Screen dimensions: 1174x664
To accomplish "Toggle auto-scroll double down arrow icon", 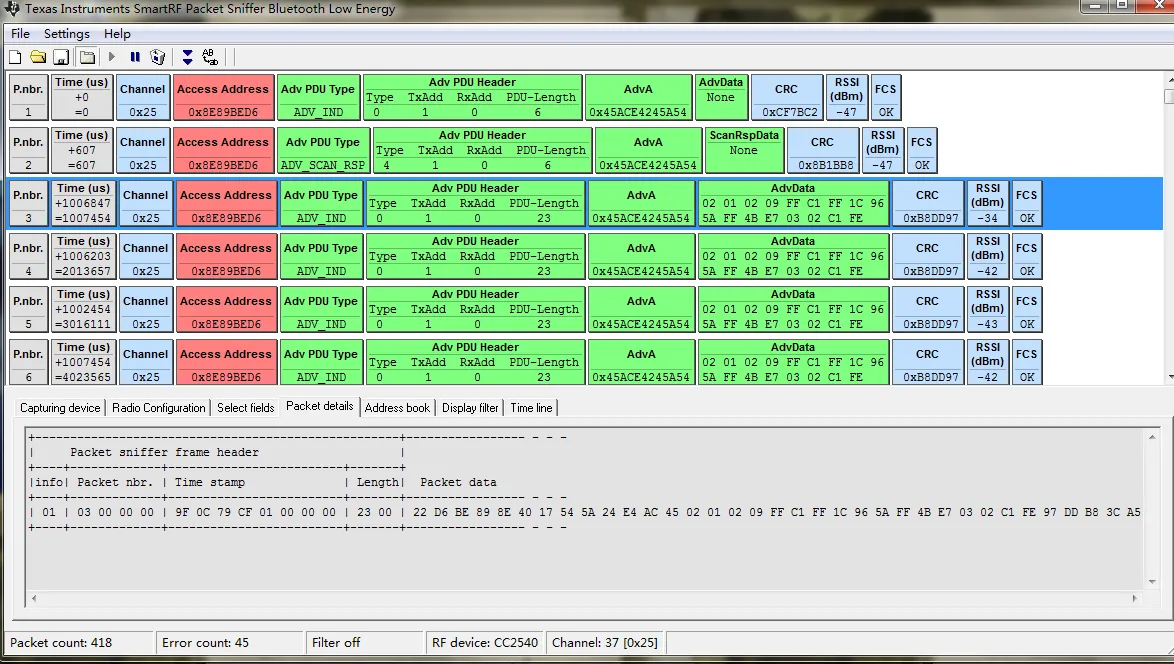I will [x=187, y=57].
